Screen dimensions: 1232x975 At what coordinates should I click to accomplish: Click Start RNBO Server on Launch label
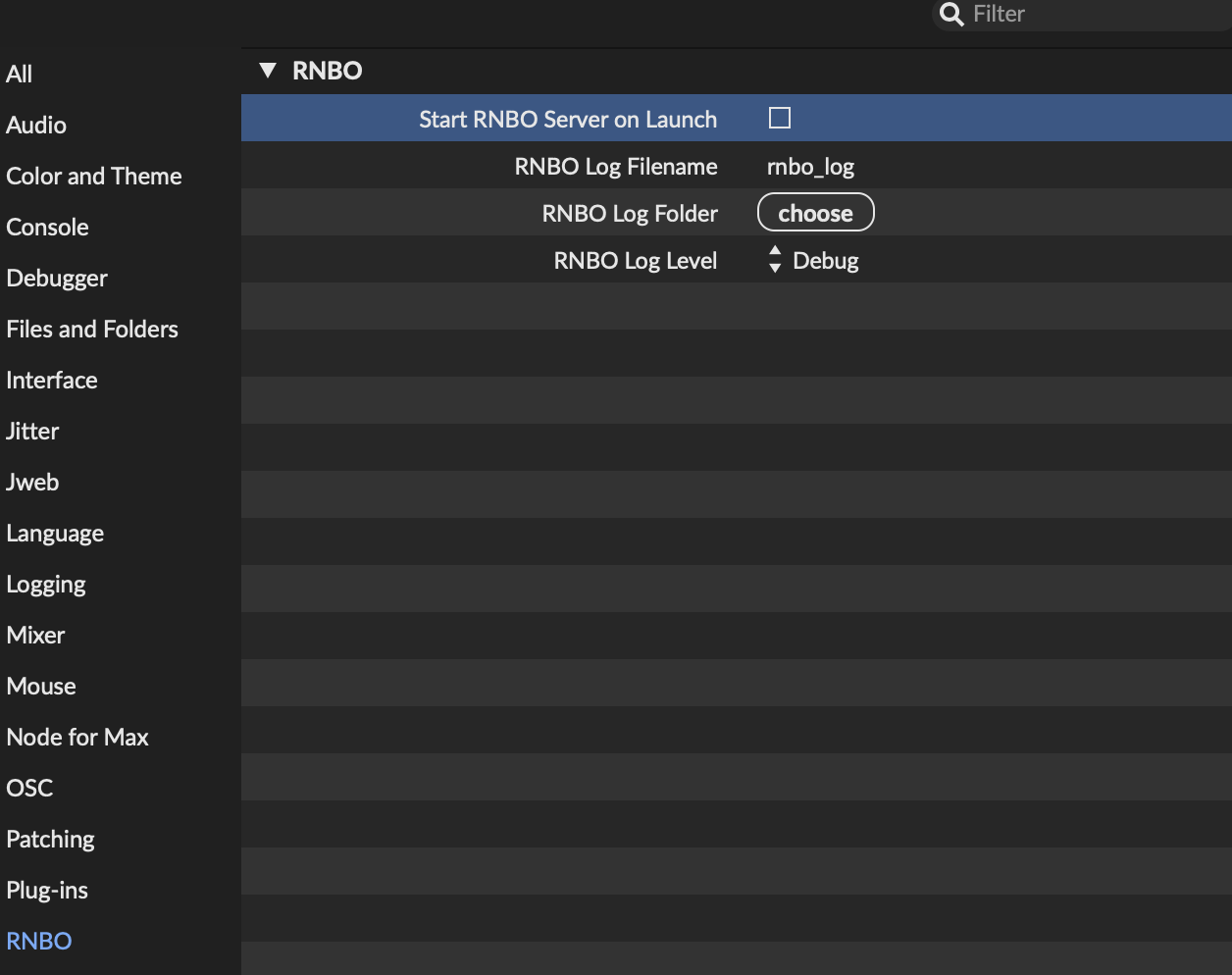[x=568, y=119]
